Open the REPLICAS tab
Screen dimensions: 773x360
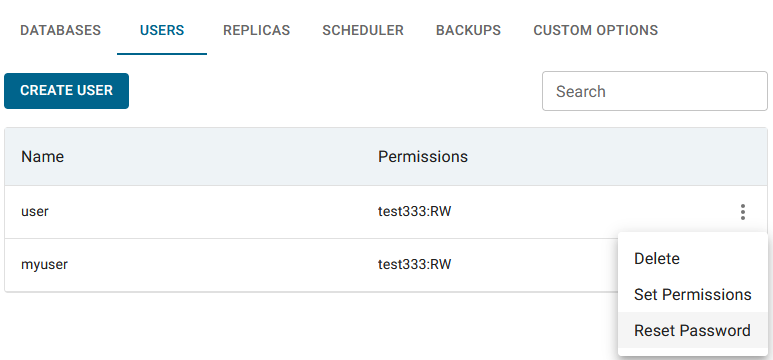[x=256, y=30]
